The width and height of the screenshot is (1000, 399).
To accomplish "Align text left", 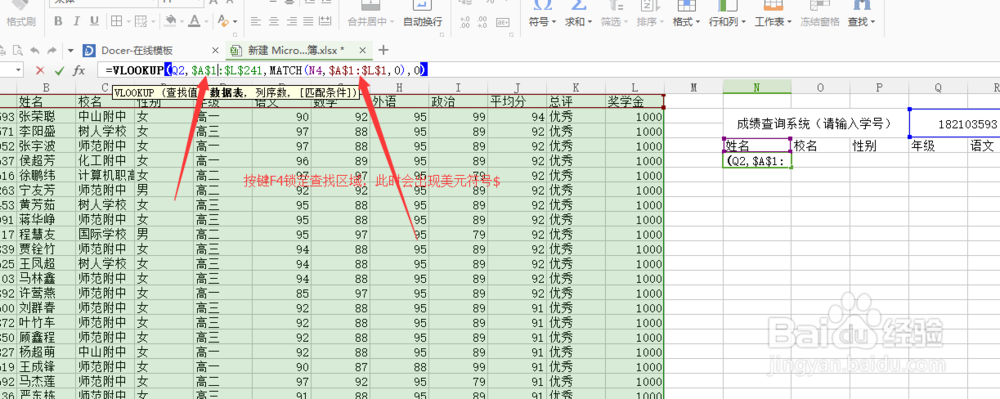I will pos(256,21).
